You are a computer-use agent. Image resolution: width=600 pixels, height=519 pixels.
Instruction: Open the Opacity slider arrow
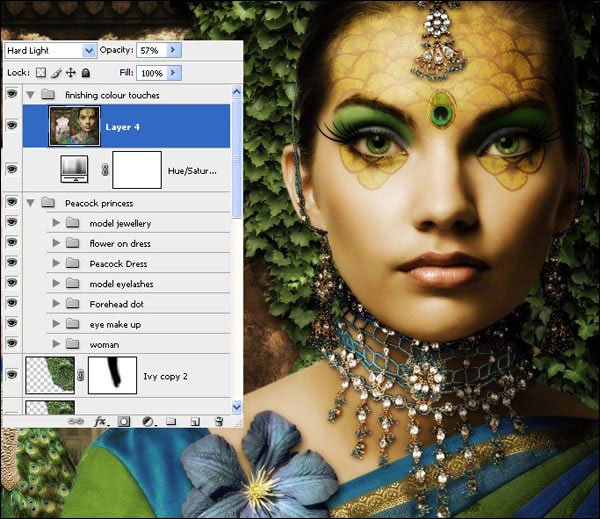[x=173, y=50]
